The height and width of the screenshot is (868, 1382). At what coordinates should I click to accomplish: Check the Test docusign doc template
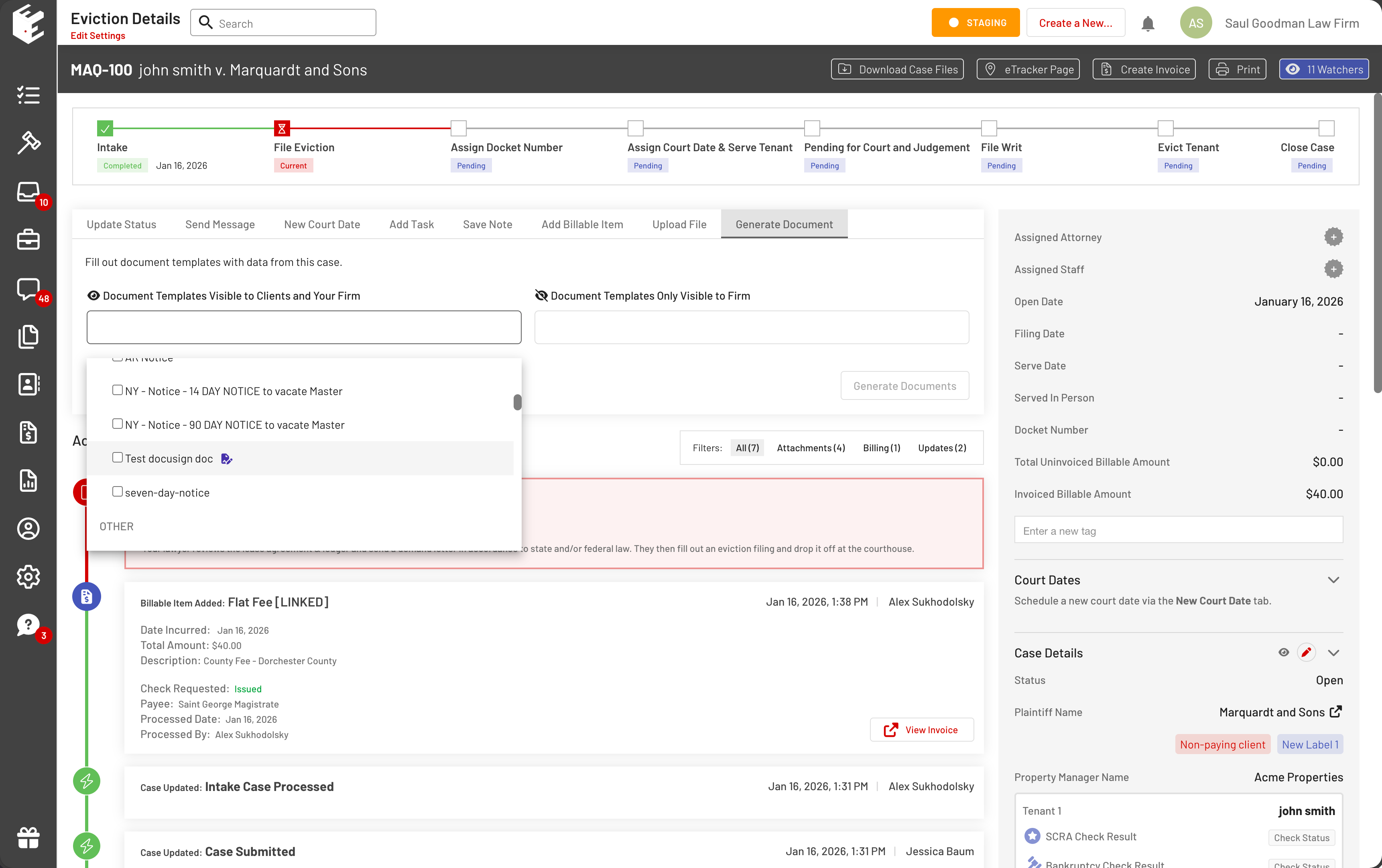coord(118,458)
